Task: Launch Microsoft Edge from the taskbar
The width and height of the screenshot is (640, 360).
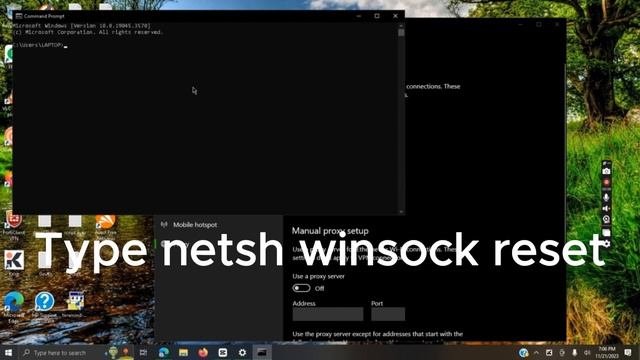Action: click(164, 353)
